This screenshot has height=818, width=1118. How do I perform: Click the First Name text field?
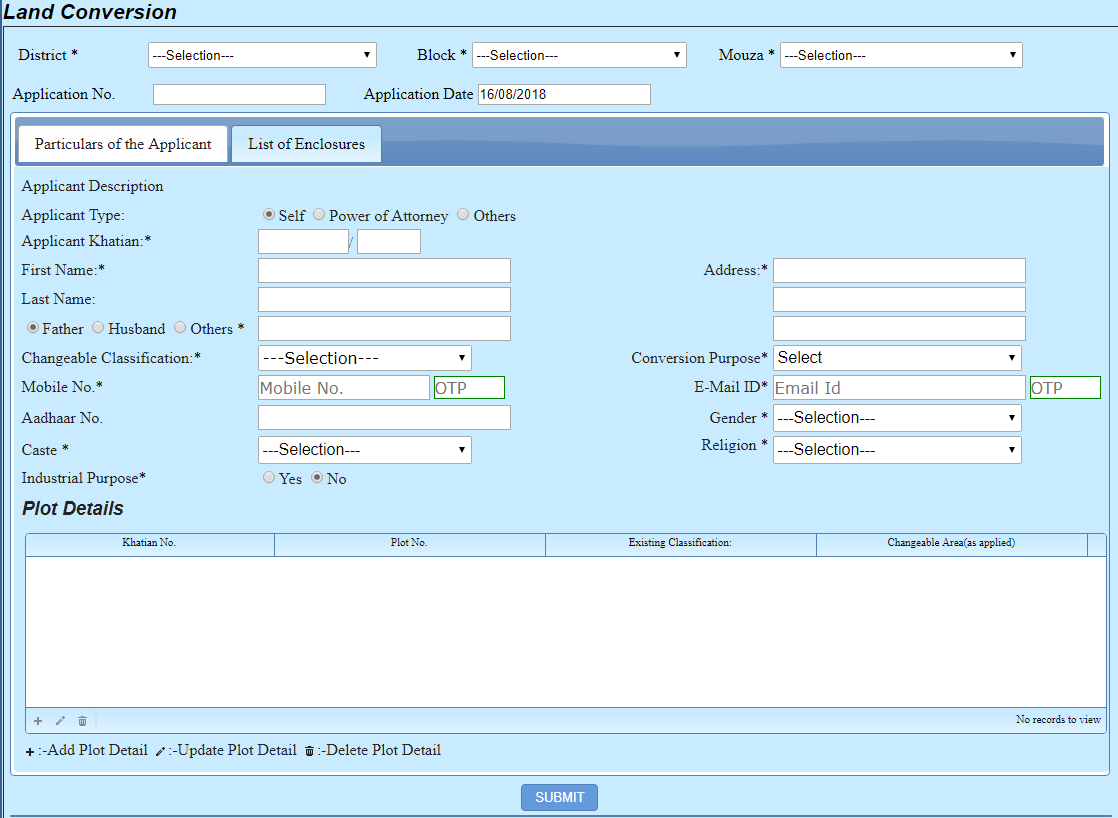click(384, 270)
